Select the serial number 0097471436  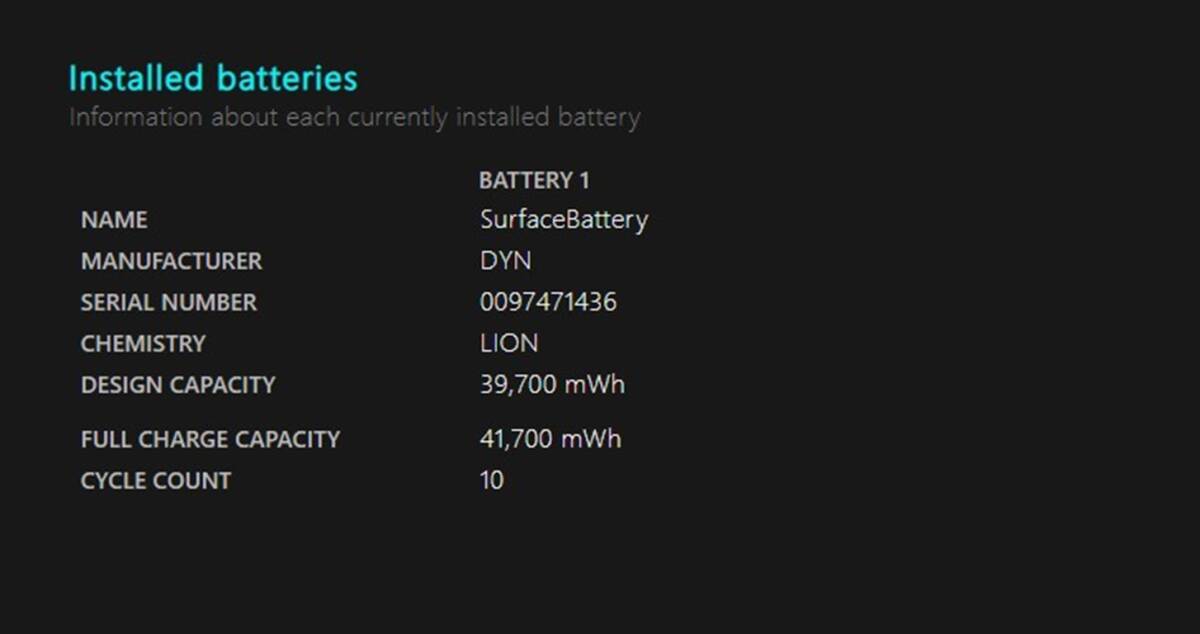click(548, 302)
